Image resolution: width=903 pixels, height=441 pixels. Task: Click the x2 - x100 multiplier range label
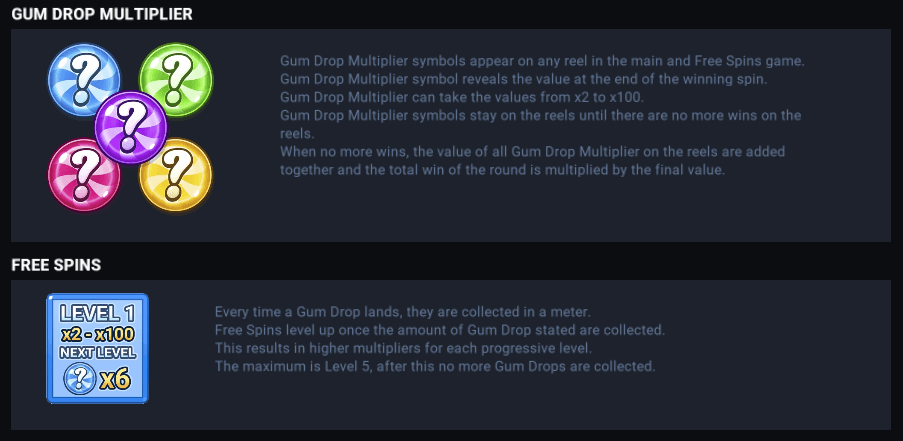tap(97, 333)
